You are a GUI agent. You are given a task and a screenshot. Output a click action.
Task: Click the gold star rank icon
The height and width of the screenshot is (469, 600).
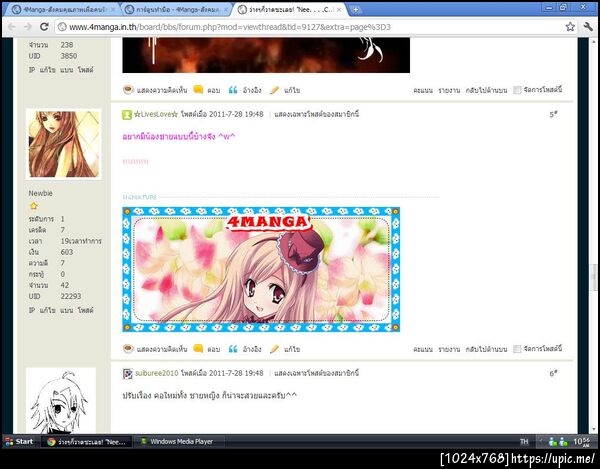click(34, 206)
